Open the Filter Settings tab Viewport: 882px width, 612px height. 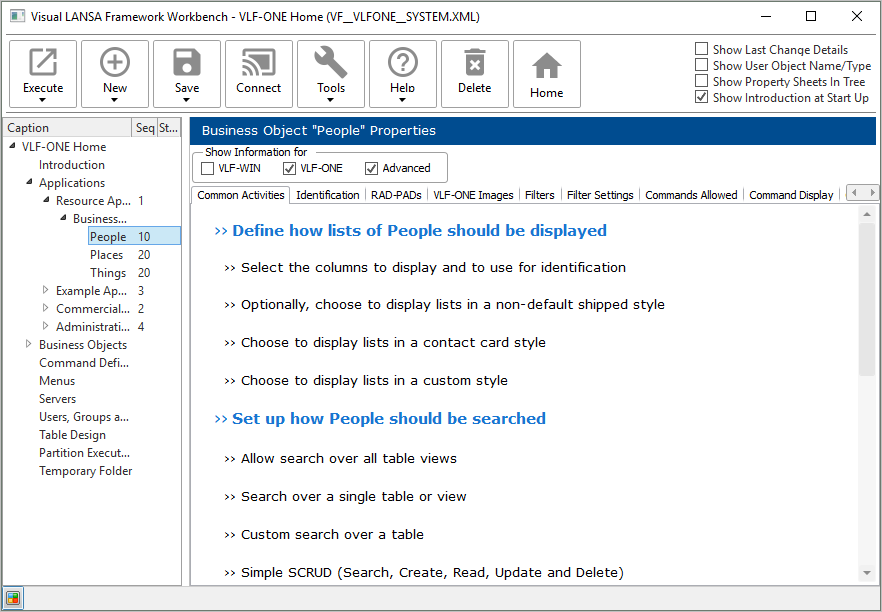(600, 195)
